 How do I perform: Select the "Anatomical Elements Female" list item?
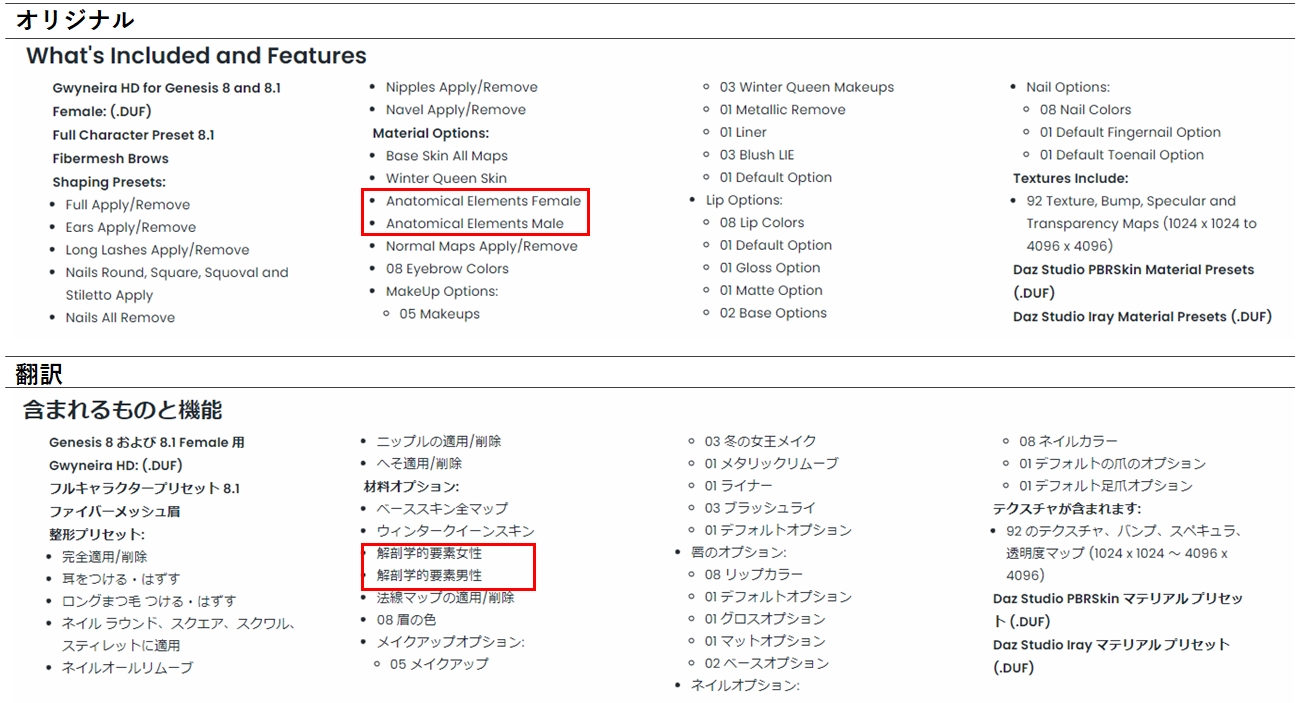tap(483, 201)
